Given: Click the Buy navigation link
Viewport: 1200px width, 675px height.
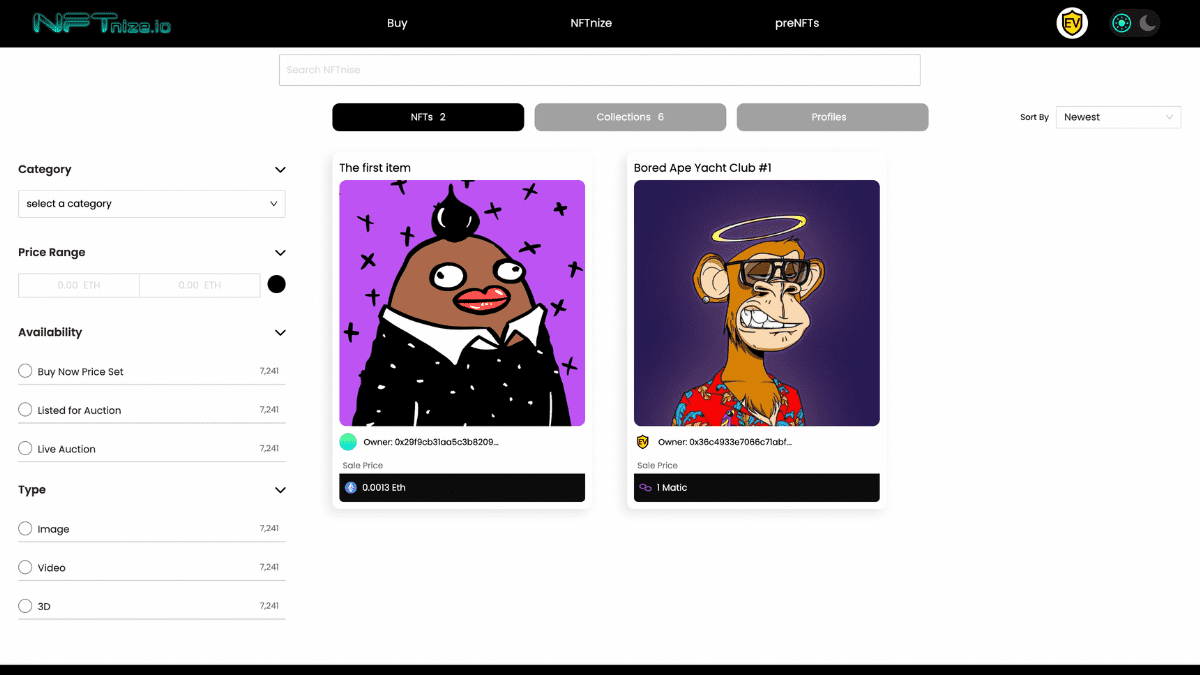Looking at the screenshot, I should point(397,23).
